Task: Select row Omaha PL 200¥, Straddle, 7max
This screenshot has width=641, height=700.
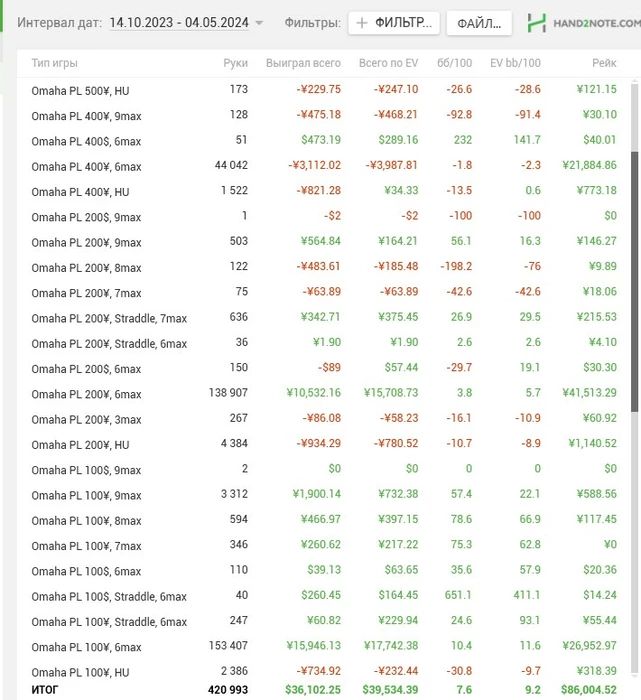Action: pyautogui.click(x=324, y=318)
